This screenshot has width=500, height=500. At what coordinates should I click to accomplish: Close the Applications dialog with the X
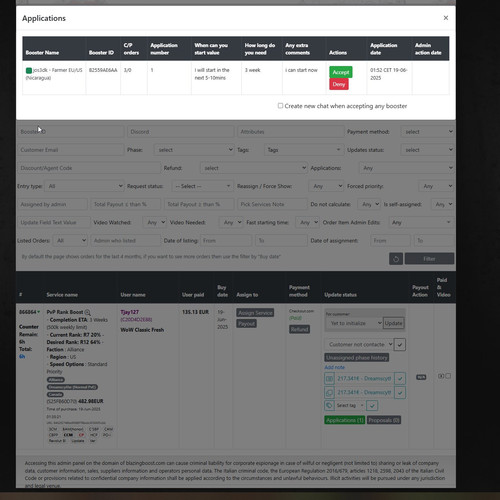tap(446, 18)
